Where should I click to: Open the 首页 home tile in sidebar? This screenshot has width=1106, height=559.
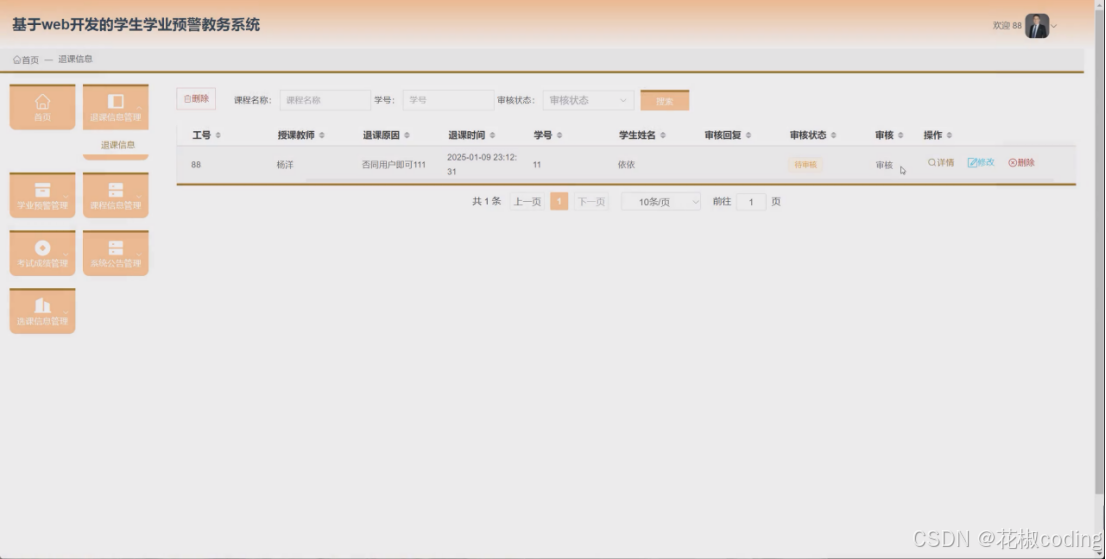pyautogui.click(x=42, y=107)
